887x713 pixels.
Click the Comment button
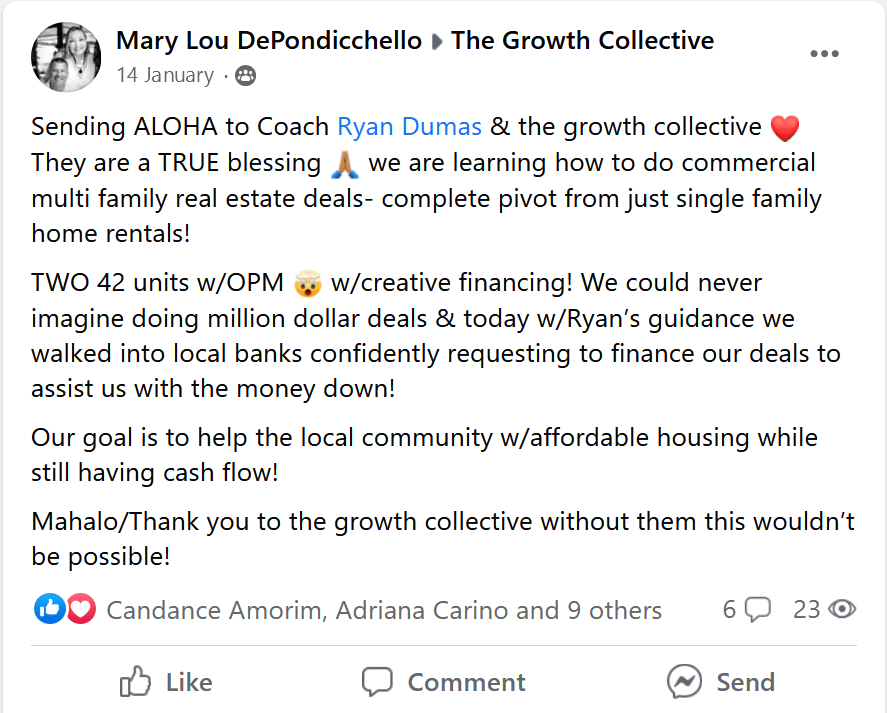(444, 682)
